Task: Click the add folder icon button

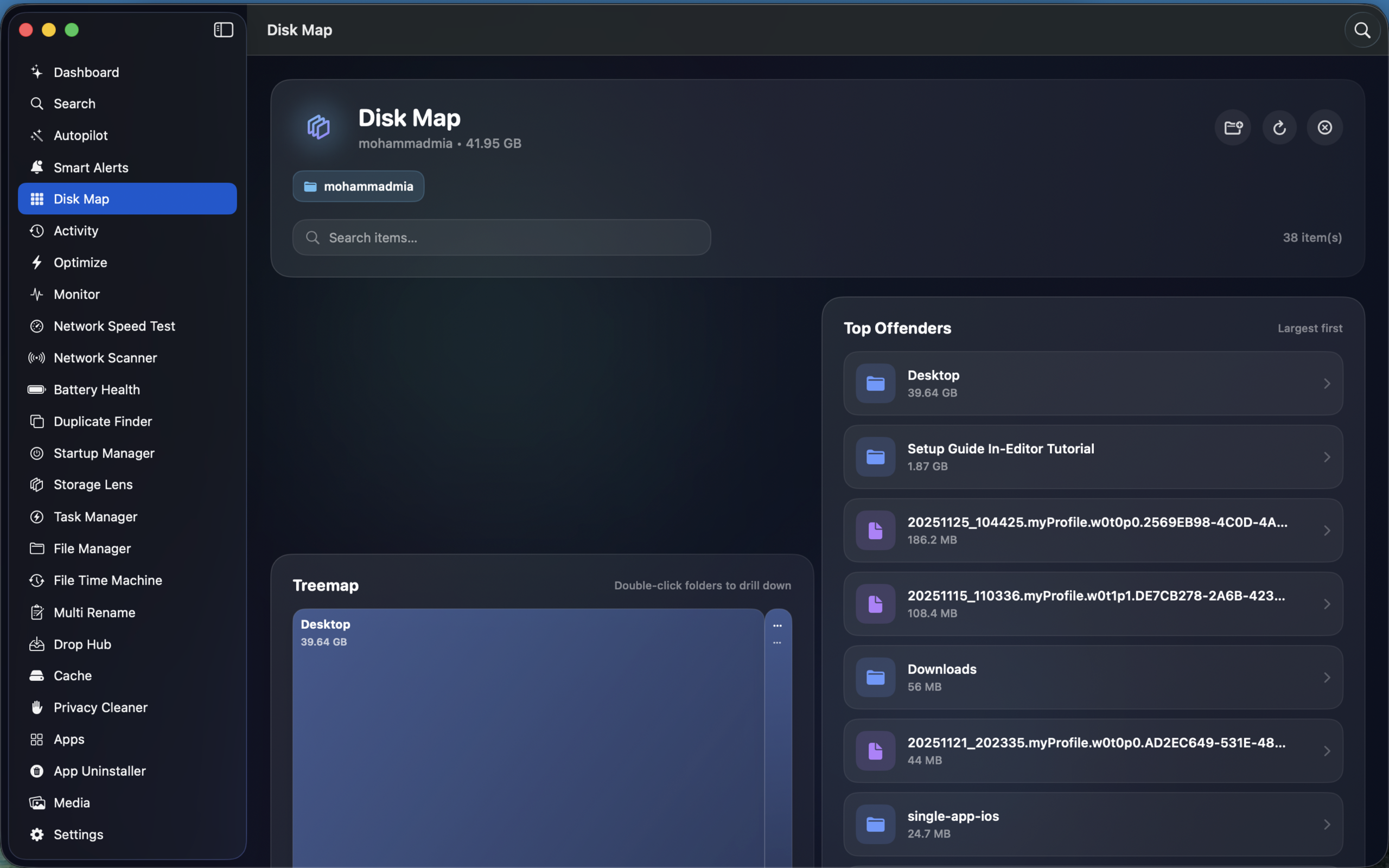Action: pyautogui.click(x=1233, y=127)
